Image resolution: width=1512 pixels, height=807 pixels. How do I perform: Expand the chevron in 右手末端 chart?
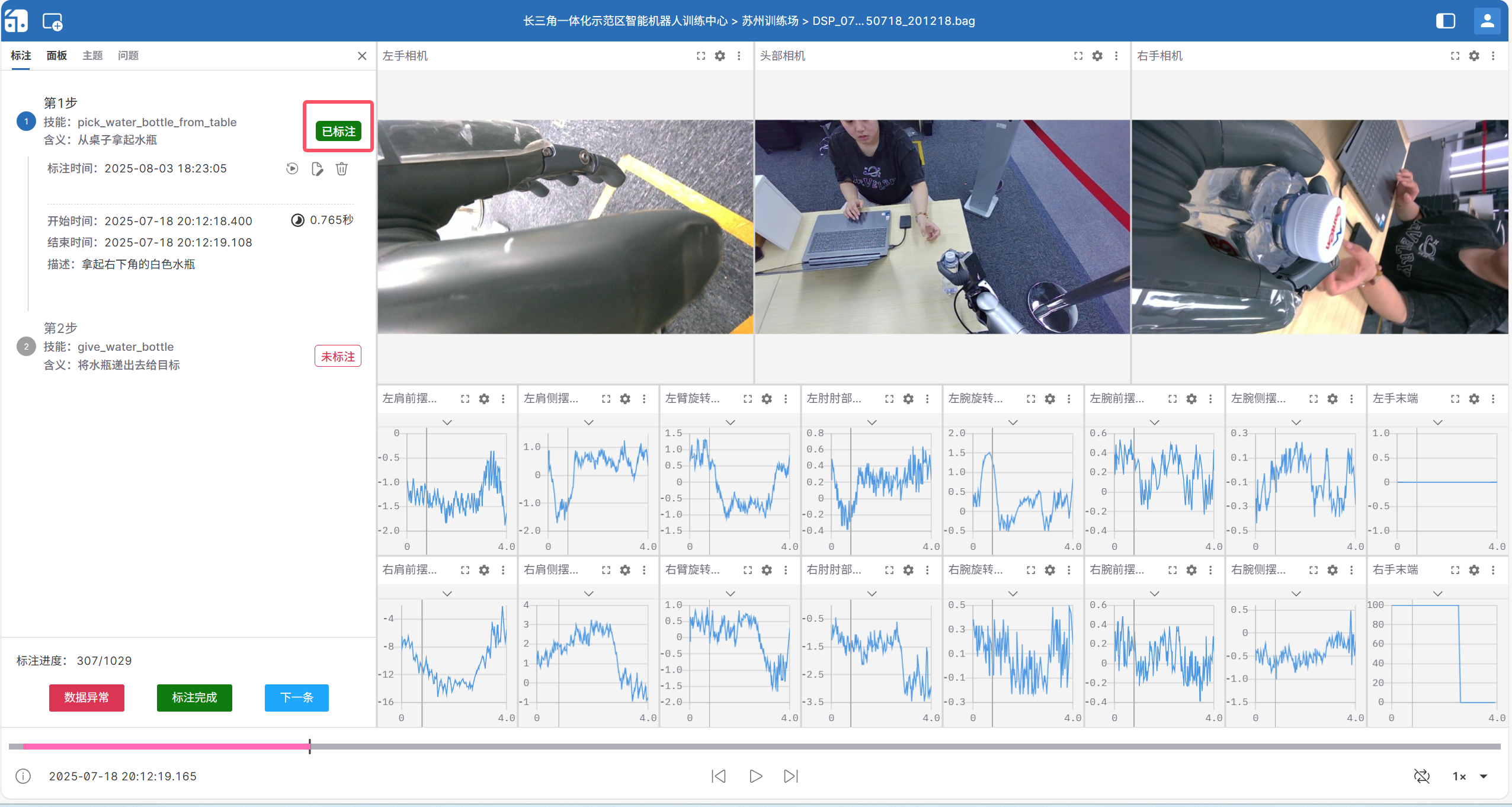[1437, 594]
